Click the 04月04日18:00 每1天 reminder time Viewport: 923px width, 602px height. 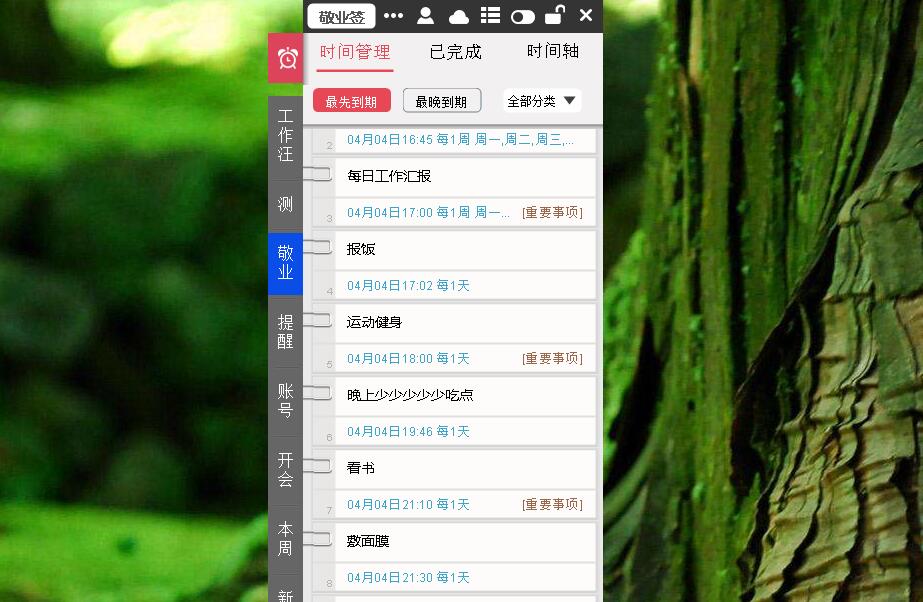pyautogui.click(x=408, y=358)
